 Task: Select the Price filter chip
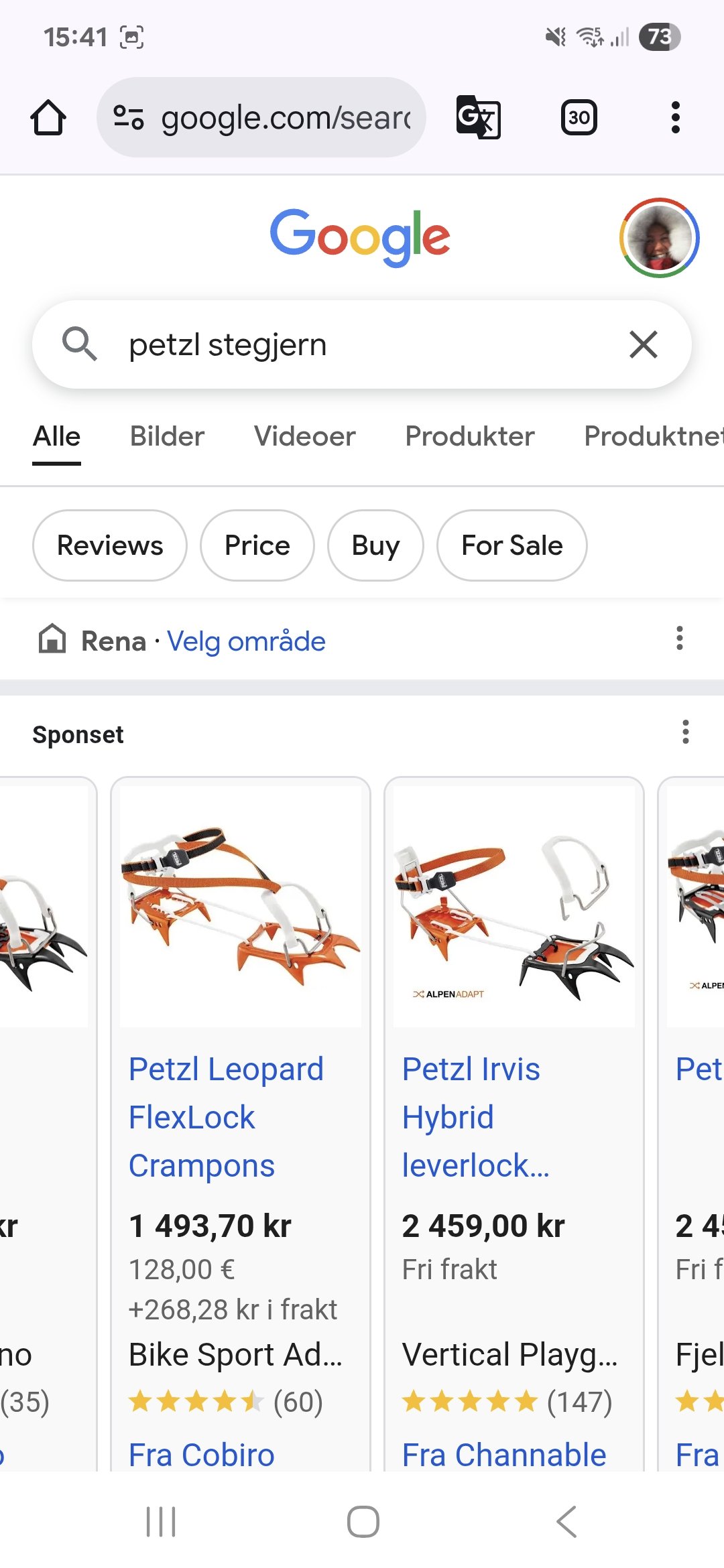(257, 545)
